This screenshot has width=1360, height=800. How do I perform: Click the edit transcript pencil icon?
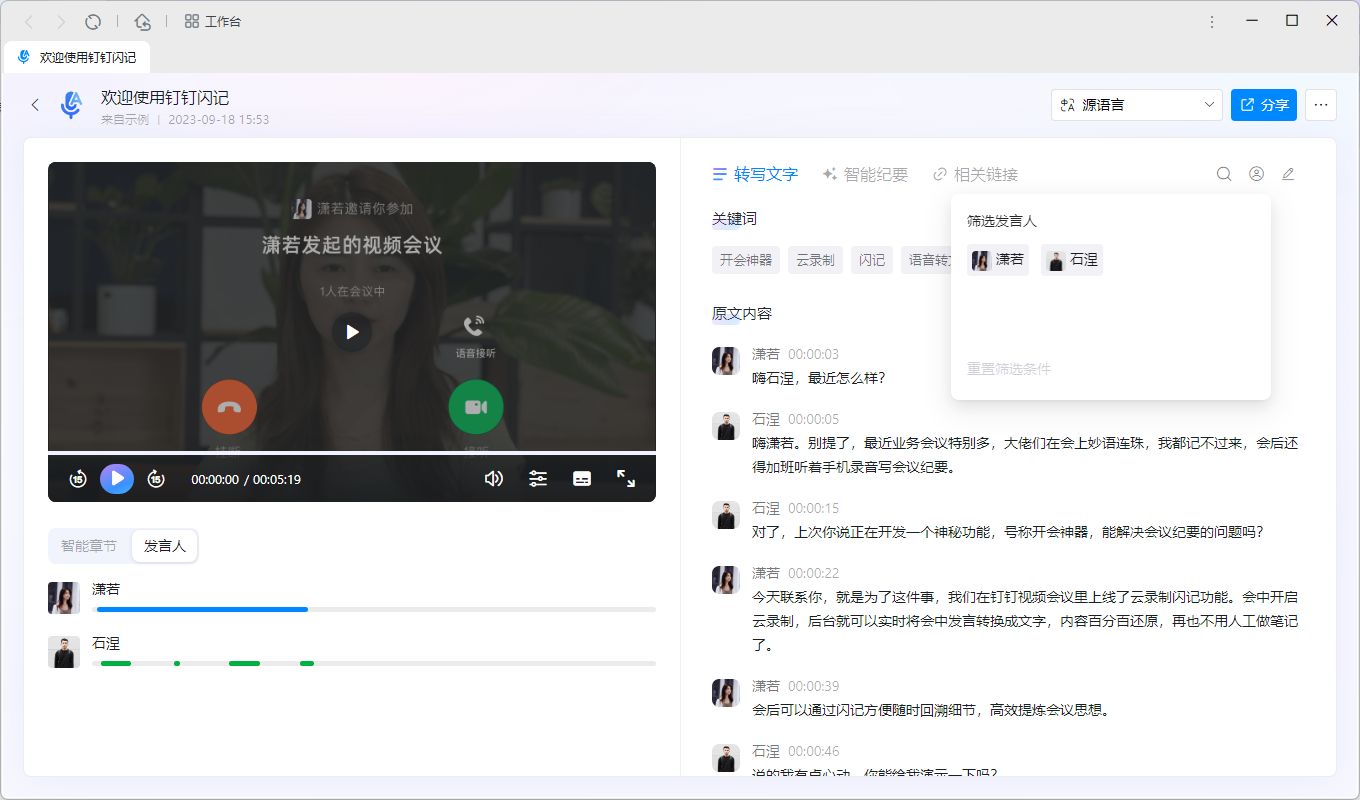click(1288, 173)
